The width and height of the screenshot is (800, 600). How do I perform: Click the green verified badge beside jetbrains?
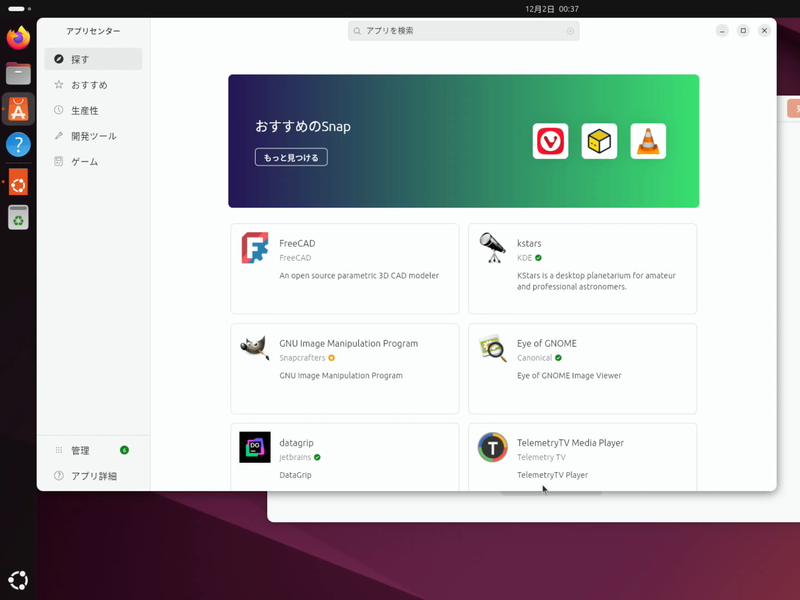click(317, 457)
